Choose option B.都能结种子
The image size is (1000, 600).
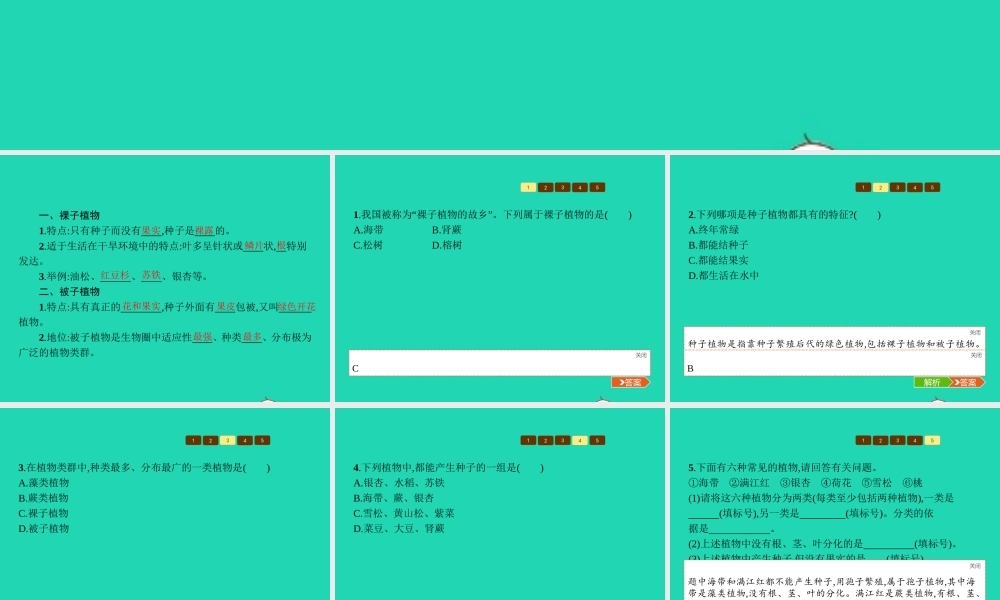click(718, 245)
